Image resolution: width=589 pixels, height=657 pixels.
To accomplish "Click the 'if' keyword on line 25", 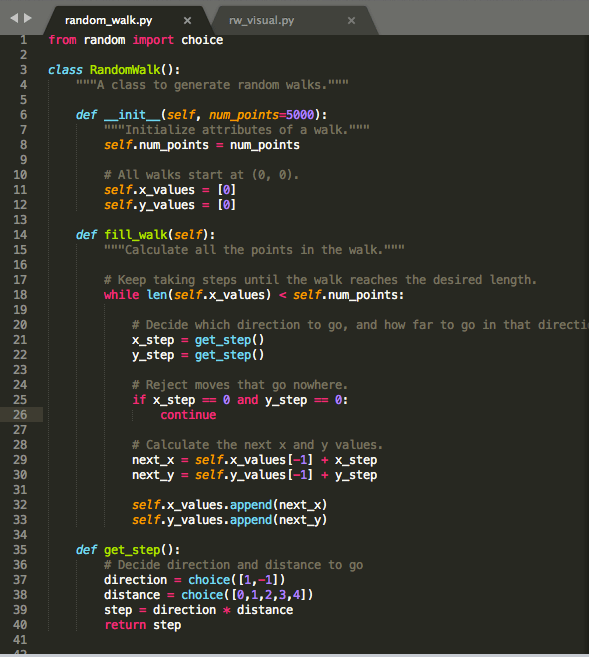I will 139,400.
